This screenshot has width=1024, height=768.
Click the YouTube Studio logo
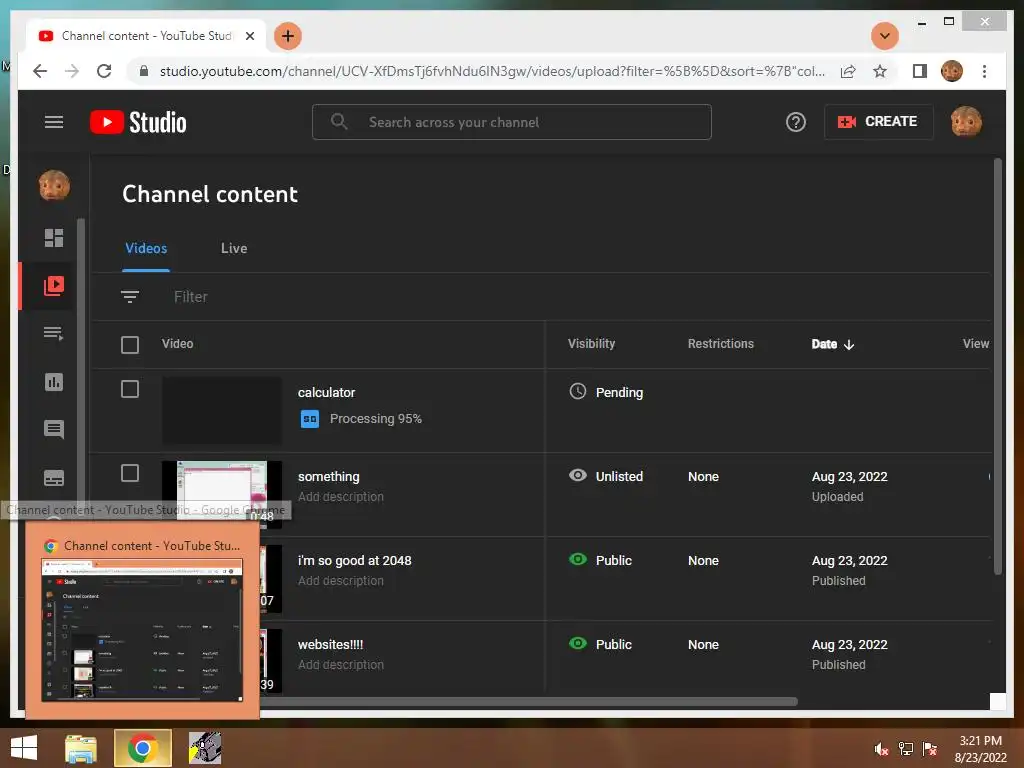pos(138,122)
